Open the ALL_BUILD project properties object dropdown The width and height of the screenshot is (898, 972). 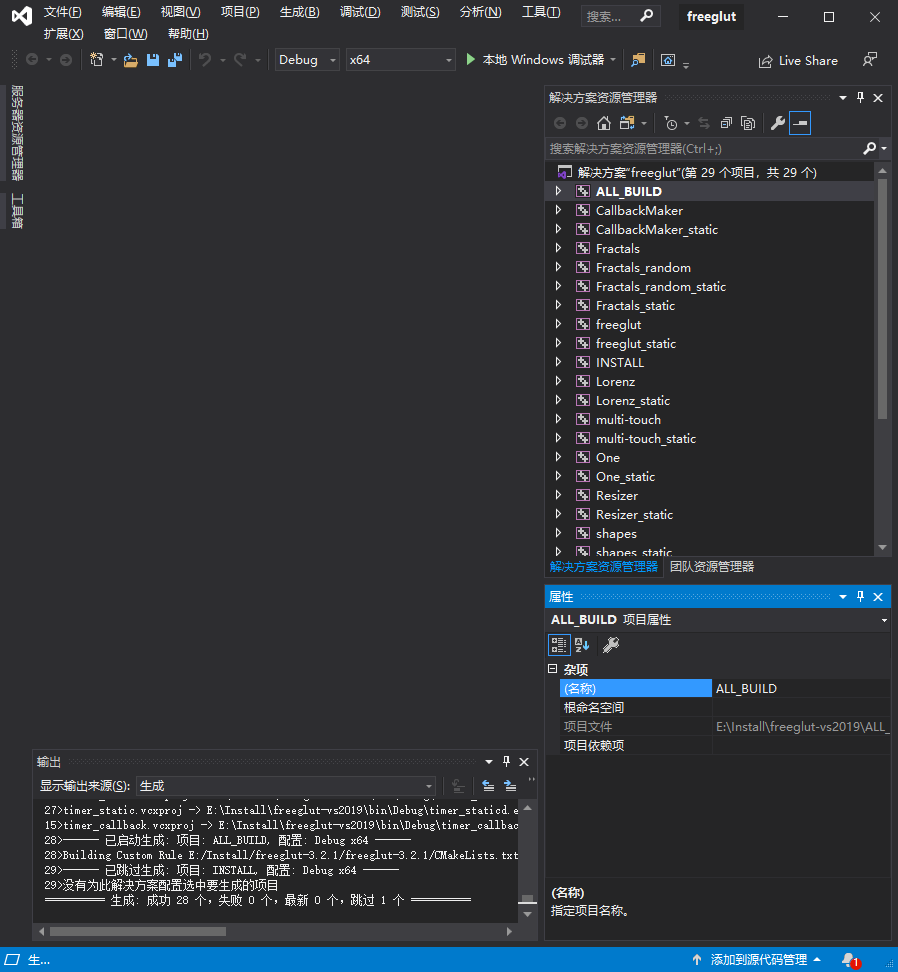click(x=719, y=620)
